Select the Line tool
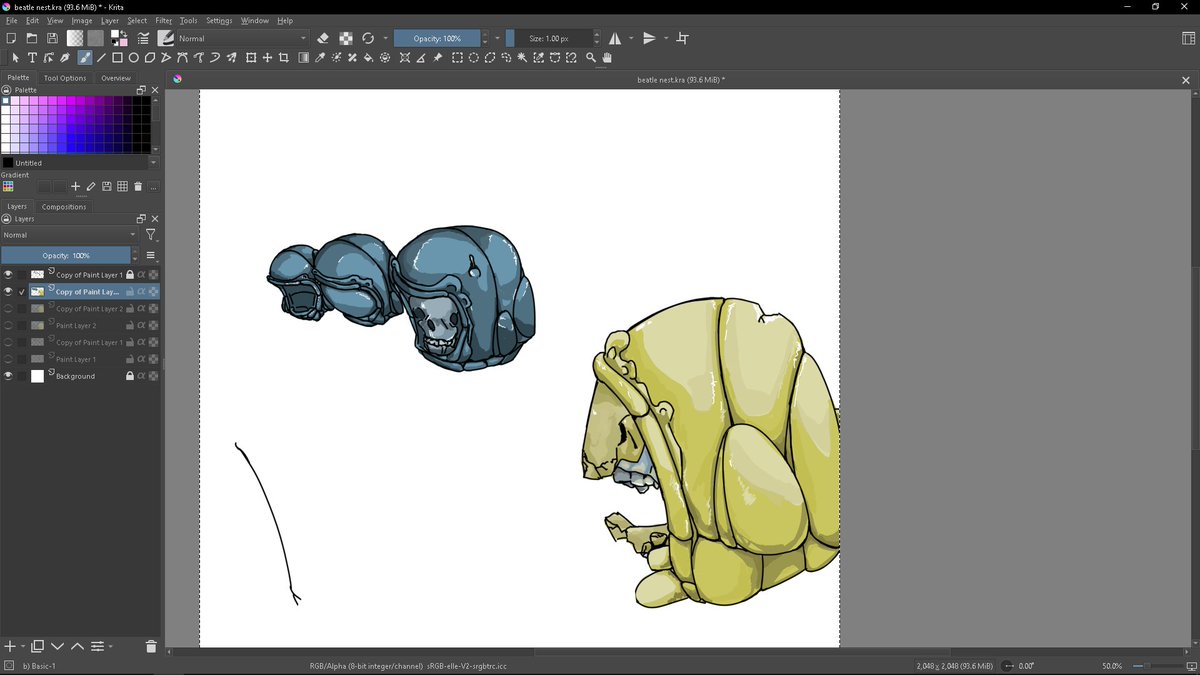 [x=101, y=58]
